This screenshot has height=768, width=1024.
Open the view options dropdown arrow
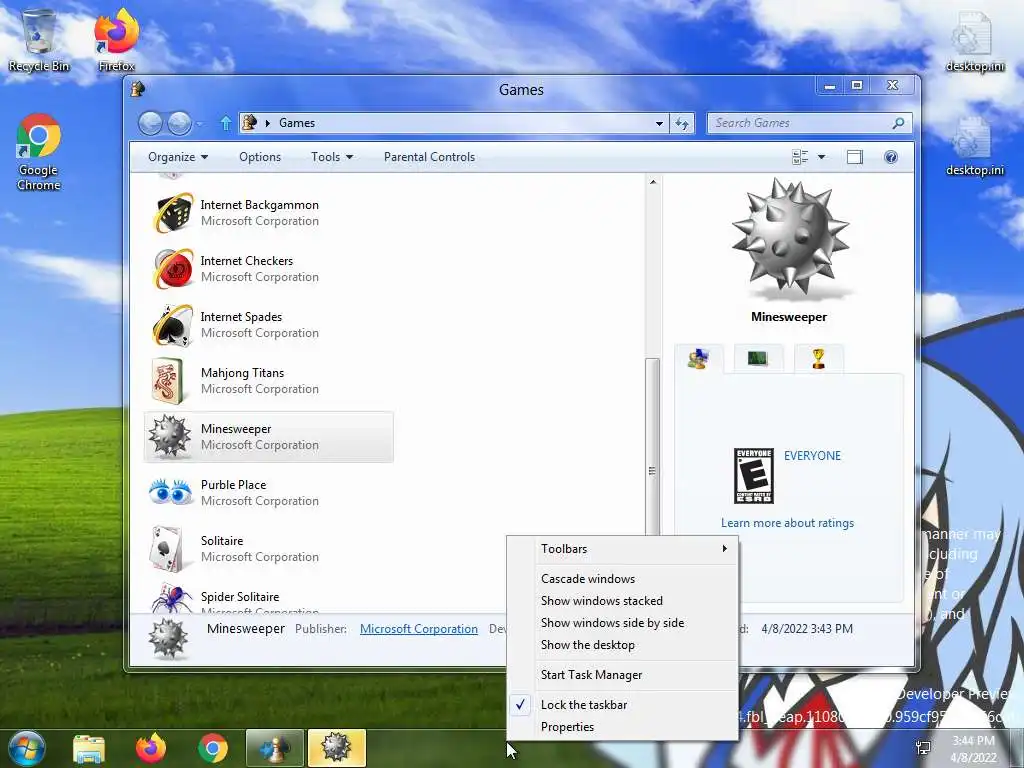pyautogui.click(x=822, y=157)
